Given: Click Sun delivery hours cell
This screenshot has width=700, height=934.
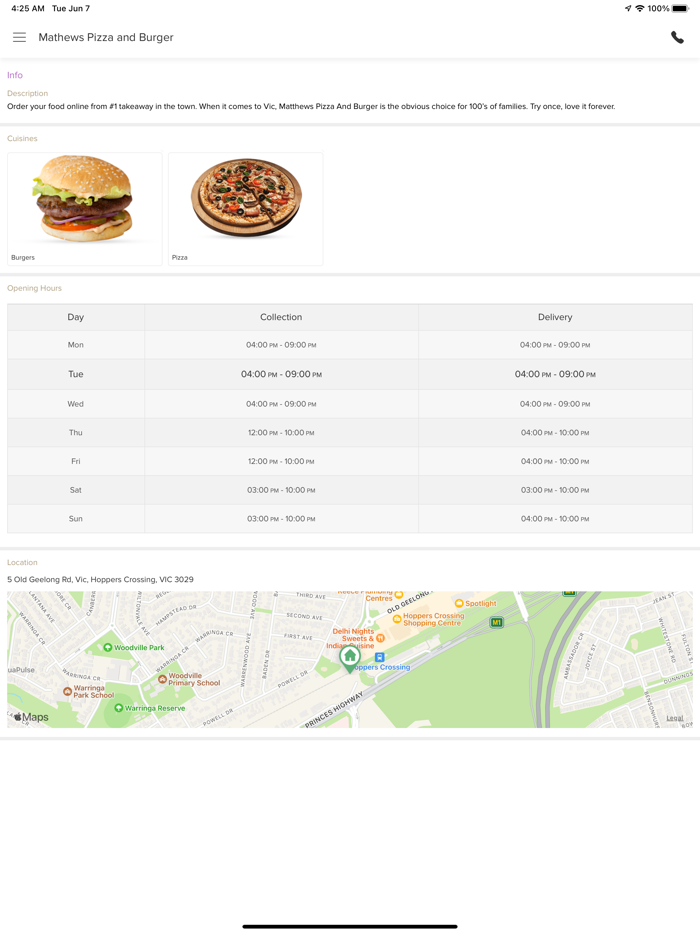Looking at the screenshot, I should coord(555,519).
